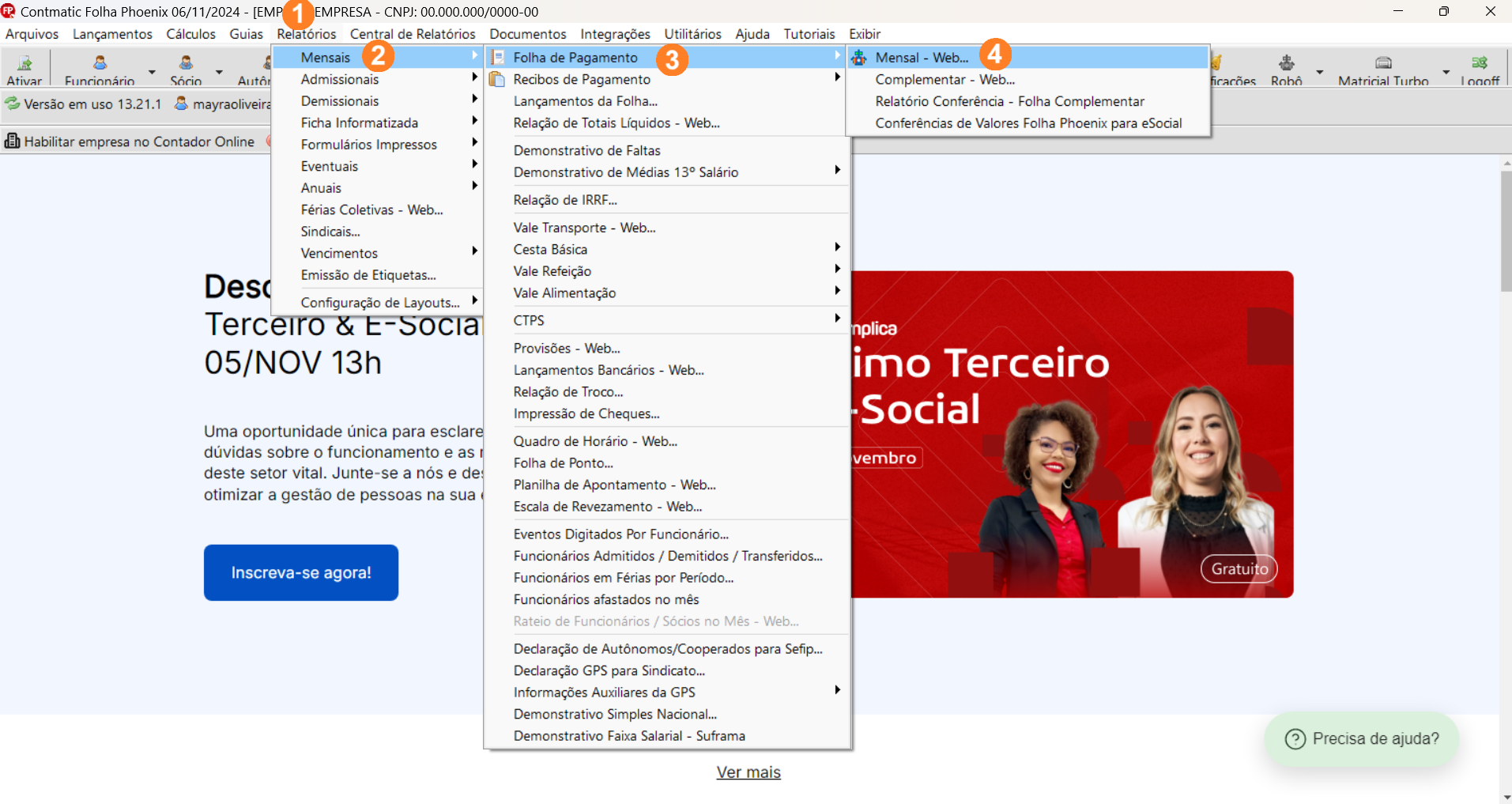Expand the Cesta Básica submenu arrow

pos(837,247)
